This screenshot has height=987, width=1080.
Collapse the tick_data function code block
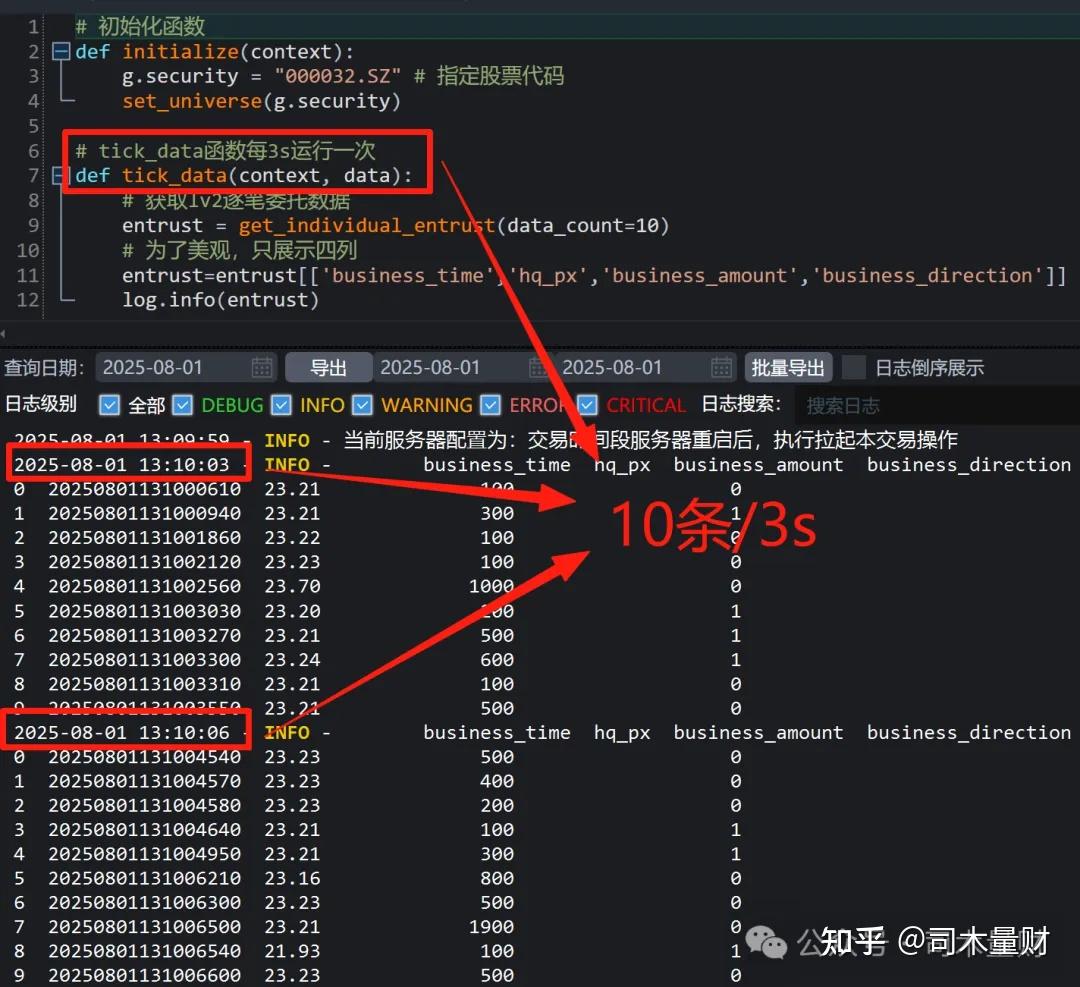pyautogui.click(x=62, y=176)
